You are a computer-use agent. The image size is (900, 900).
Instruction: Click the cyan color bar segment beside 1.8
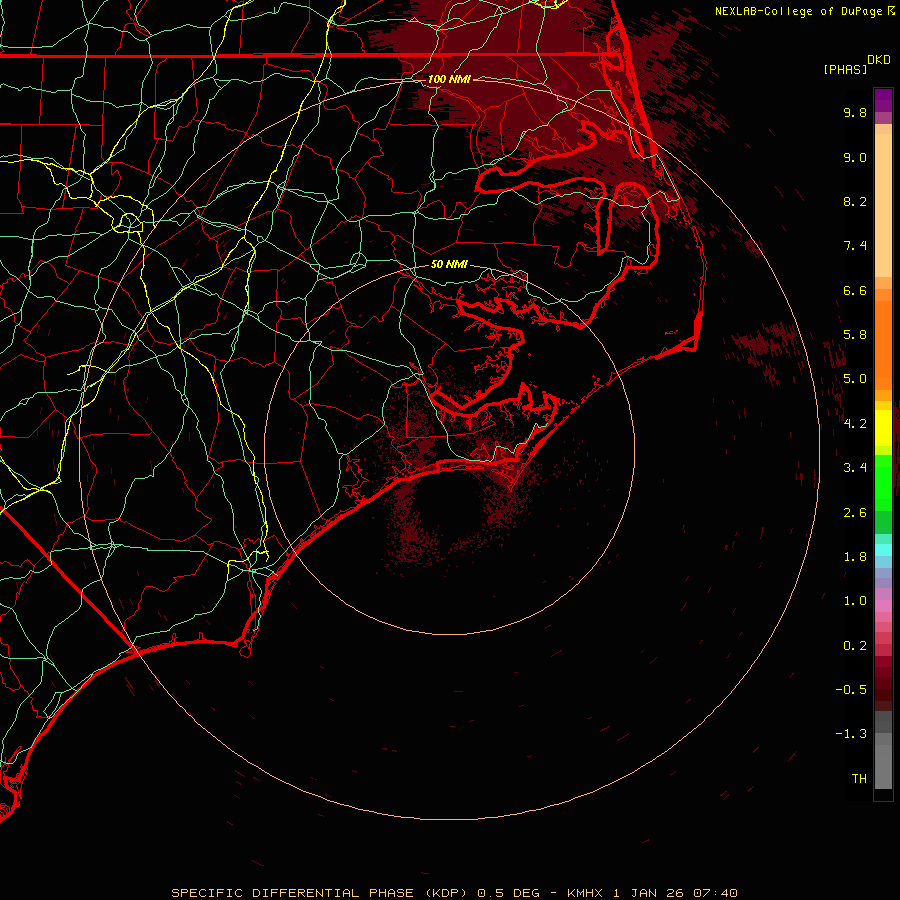[x=883, y=550]
